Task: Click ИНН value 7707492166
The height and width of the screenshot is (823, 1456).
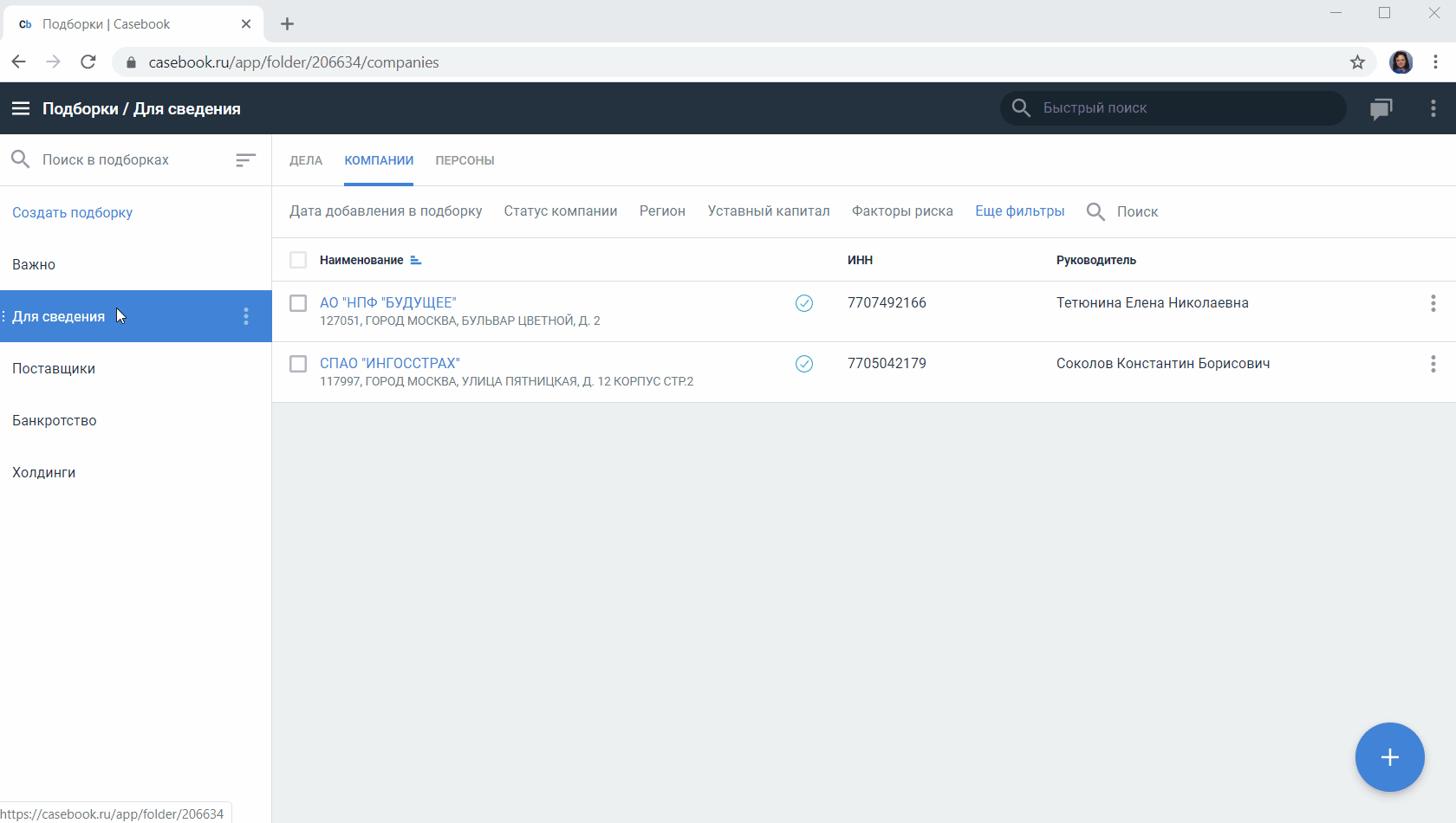Action: point(887,302)
